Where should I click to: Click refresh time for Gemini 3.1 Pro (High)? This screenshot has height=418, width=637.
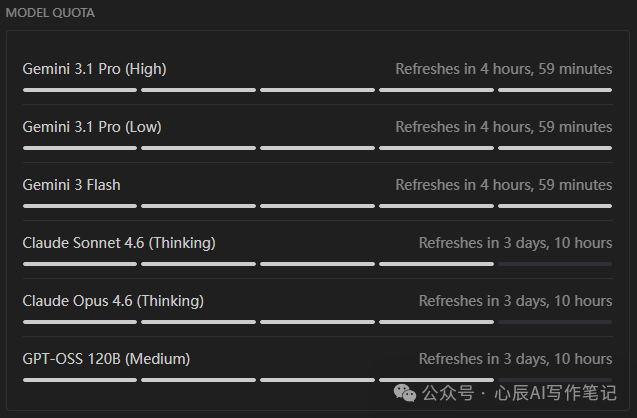pyautogui.click(x=503, y=69)
